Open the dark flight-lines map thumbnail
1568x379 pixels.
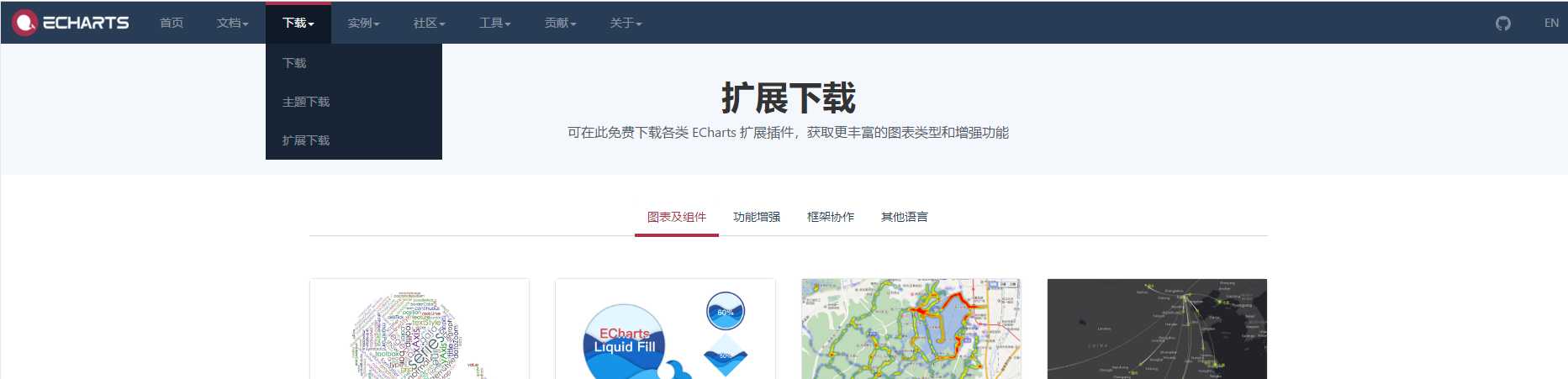coord(1157,329)
